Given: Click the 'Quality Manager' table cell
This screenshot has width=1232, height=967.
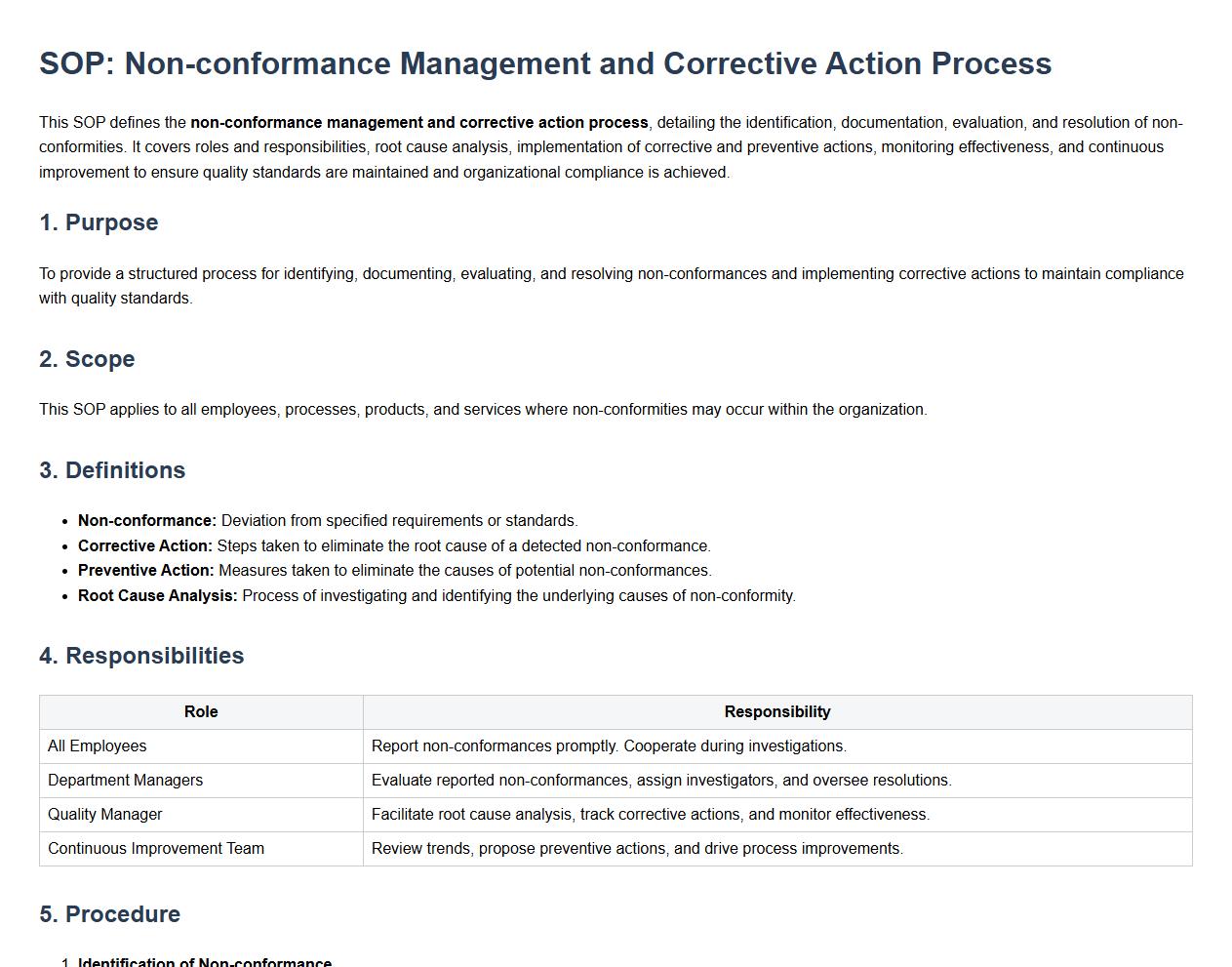Looking at the screenshot, I should pyautogui.click(x=105, y=815).
